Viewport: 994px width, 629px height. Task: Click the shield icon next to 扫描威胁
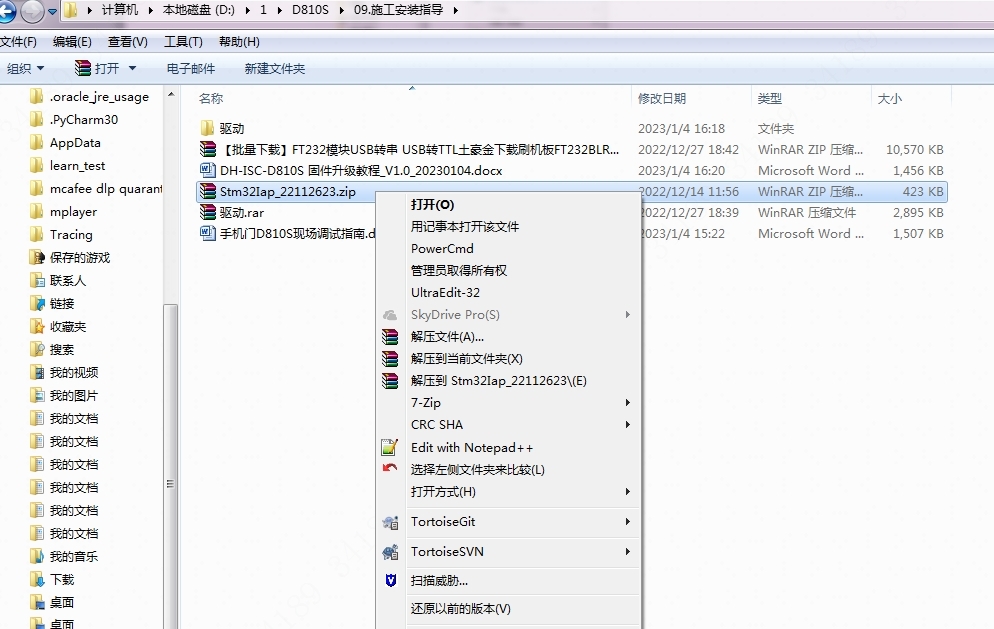(x=390, y=580)
